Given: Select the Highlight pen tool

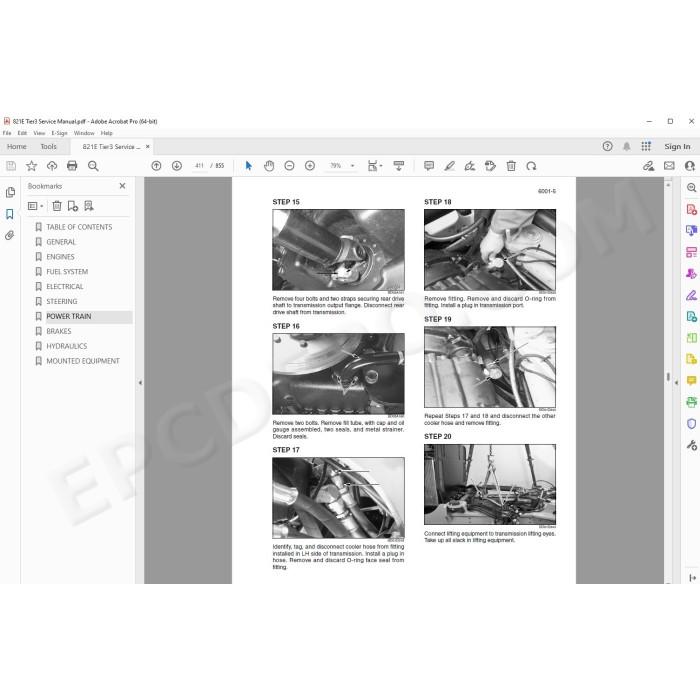Looking at the screenshot, I should click(x=450, y=166).
